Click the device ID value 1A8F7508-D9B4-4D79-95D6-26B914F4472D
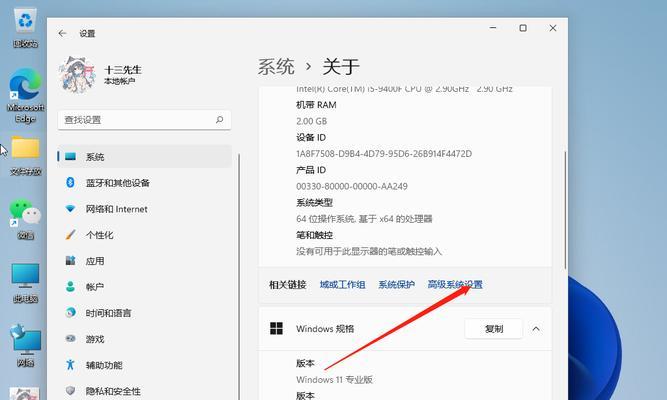This screenshot has width=667, height=400. click(384, 154)
